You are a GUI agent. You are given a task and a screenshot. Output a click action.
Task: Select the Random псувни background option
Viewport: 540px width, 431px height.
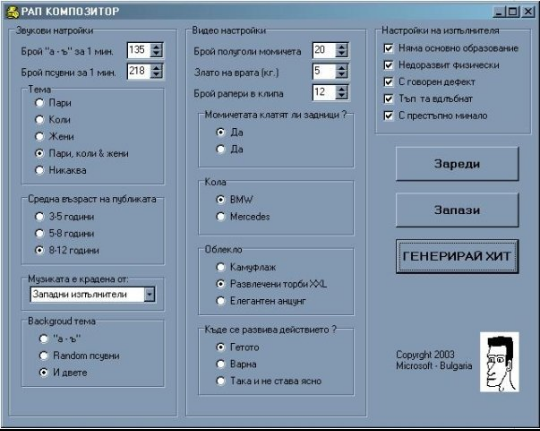(x=43, y=356)
